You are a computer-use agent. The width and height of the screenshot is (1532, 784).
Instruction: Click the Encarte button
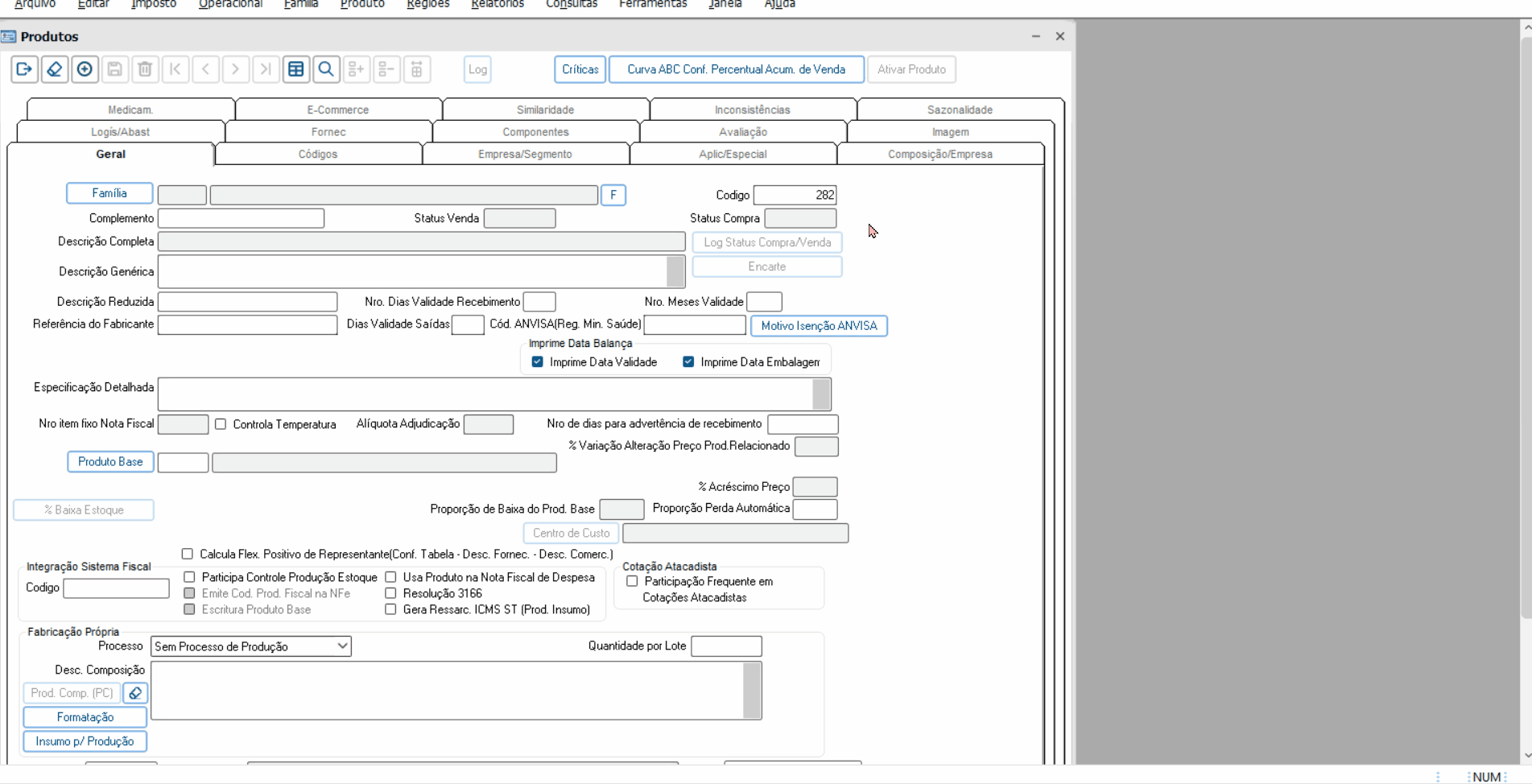pyautogui.click(x=767, y=266)
